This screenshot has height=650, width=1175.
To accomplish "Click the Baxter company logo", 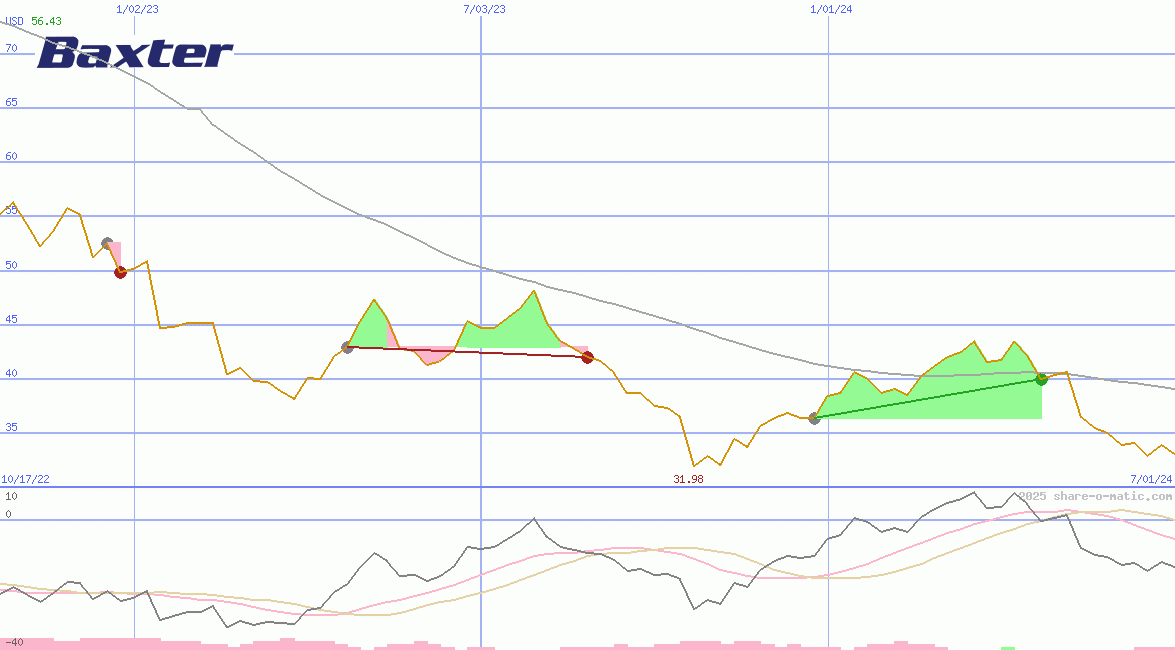I will point(134,53).
